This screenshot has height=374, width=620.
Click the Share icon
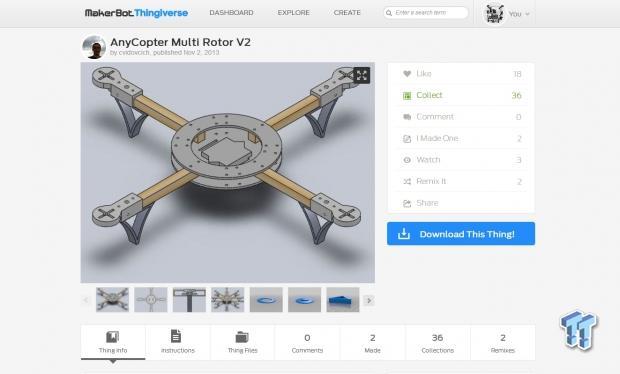pos(407,203)
